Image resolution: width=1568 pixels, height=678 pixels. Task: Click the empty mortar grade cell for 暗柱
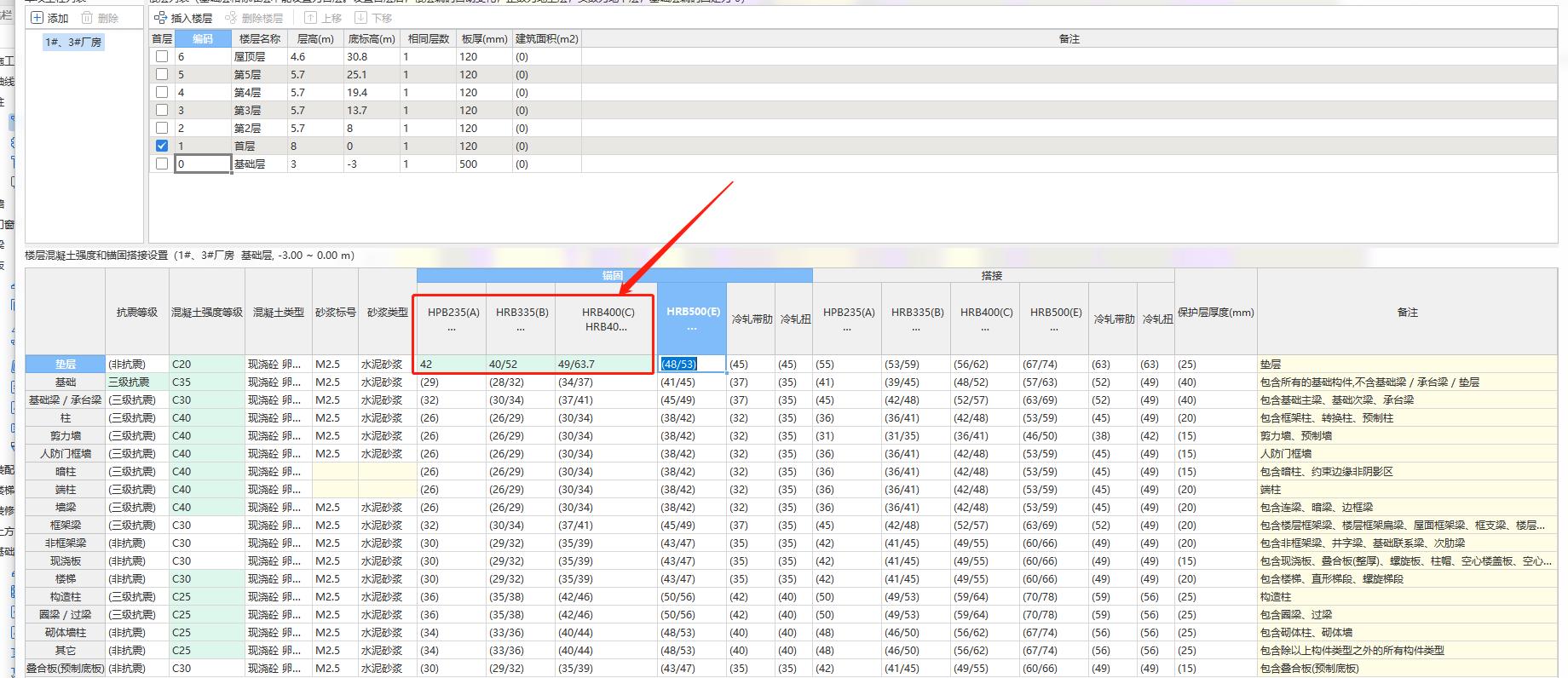[x=336, y=471]
